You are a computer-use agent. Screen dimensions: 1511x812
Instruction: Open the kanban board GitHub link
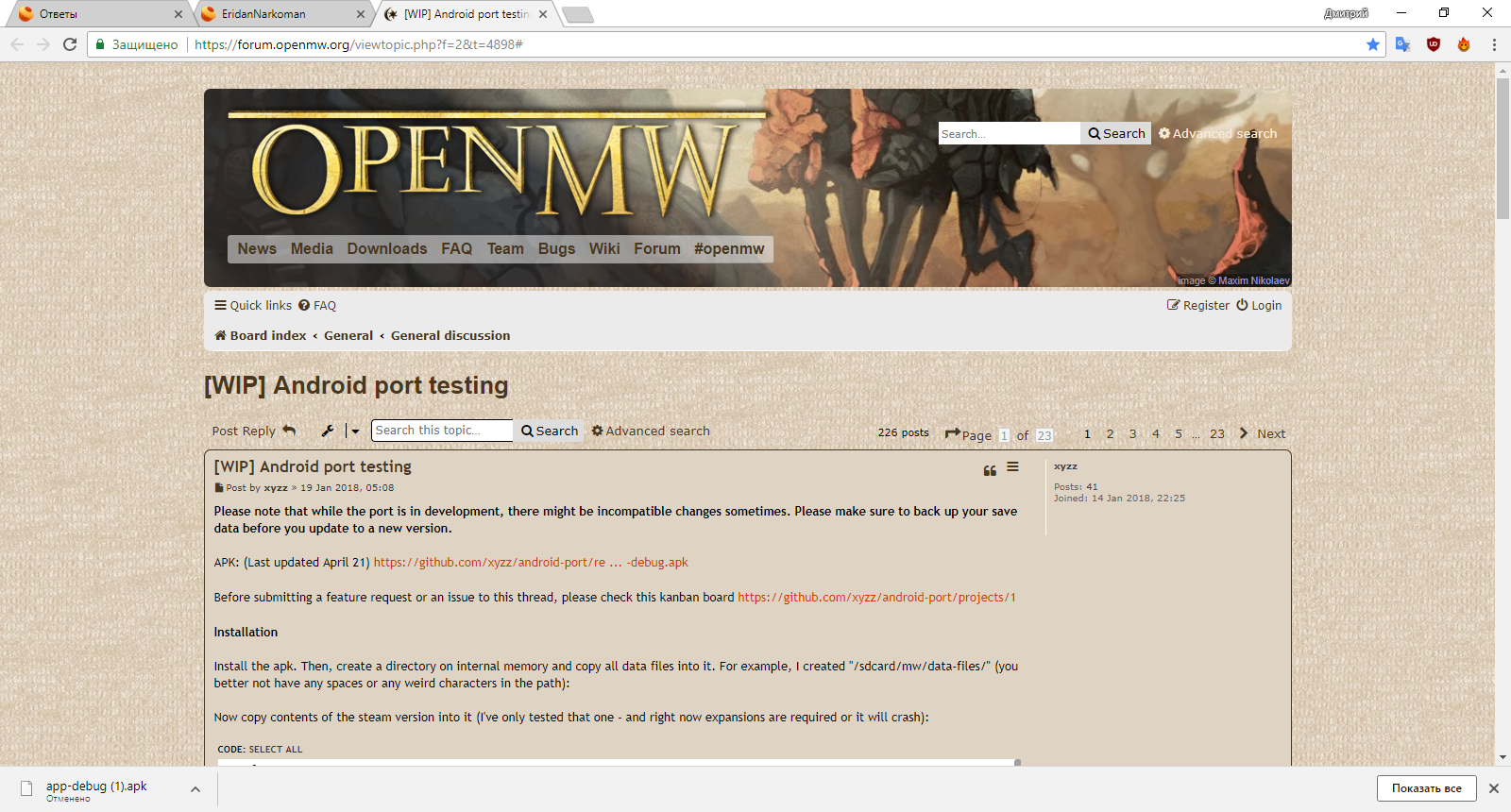(x=876, y=597)
